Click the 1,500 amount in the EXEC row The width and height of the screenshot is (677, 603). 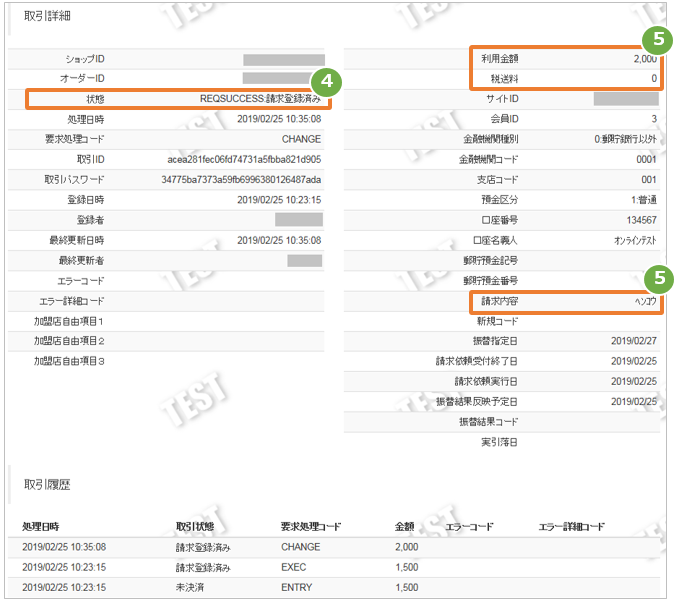[x=407, y=568]
